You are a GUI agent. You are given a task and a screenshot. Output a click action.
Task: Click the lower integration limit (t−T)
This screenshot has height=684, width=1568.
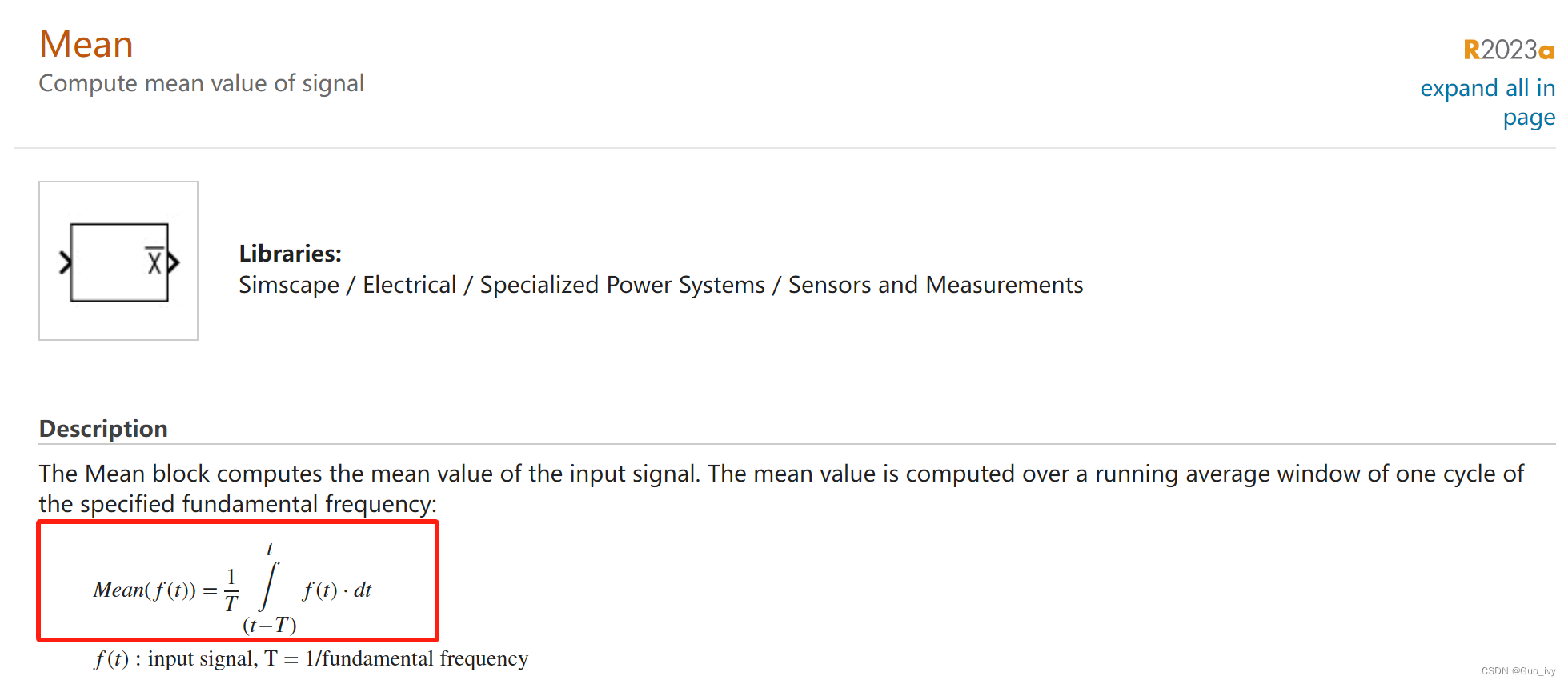270,625
